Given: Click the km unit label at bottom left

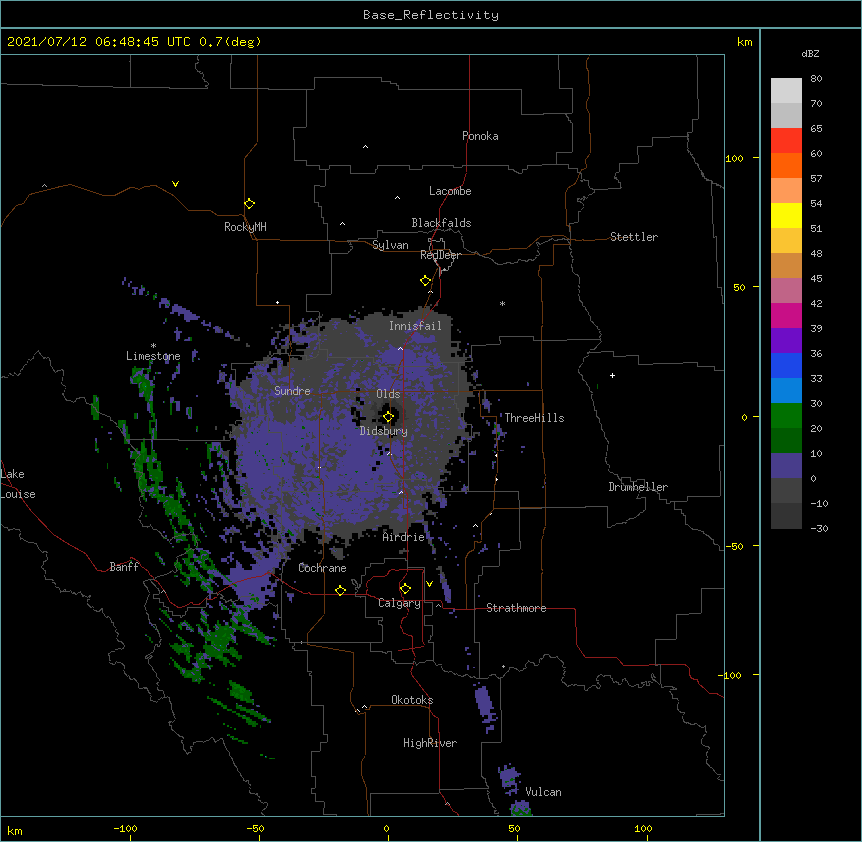Looking at the screenshot, I should (15, 830).
